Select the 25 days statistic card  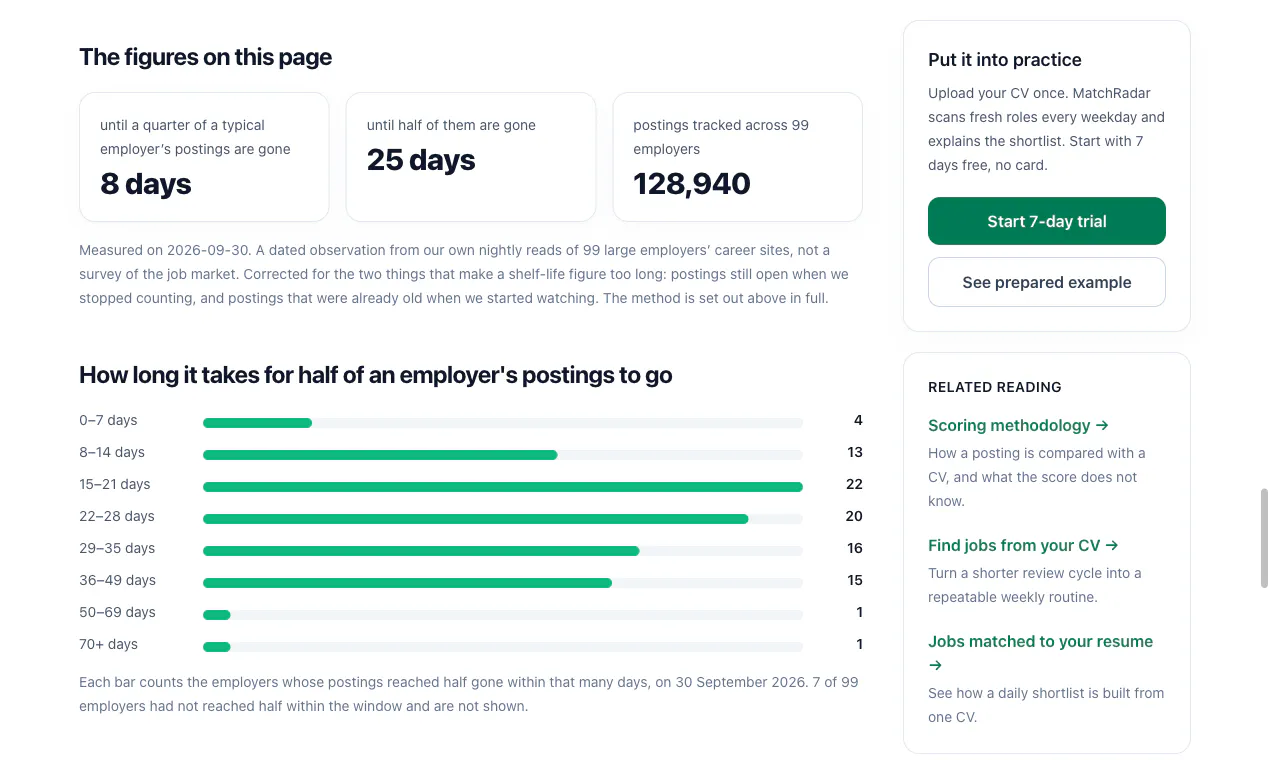pyautogui.click(x=471, y=157)
